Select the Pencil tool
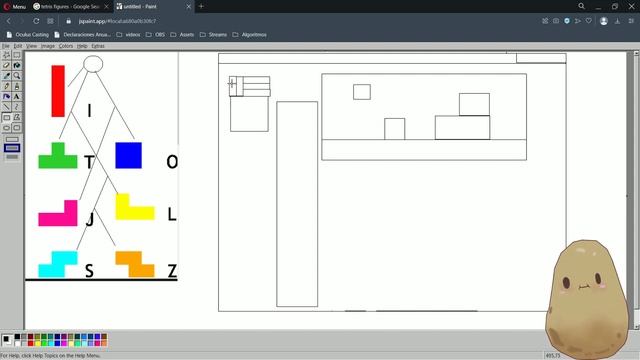The height and width of the screenshot is (360, 640). pos(7,86)
